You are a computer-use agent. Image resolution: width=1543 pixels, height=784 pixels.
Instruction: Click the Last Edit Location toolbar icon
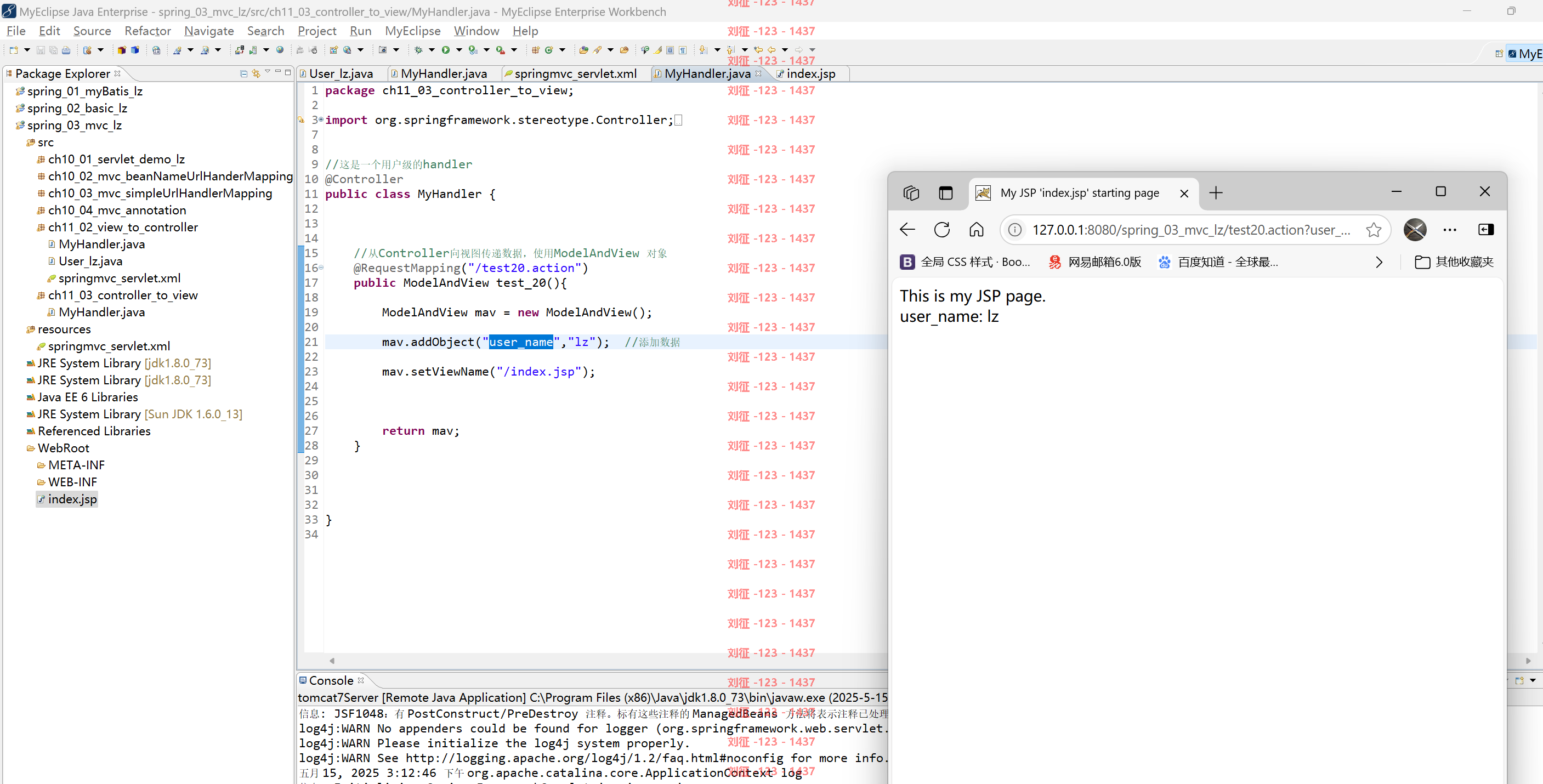click(758, 50)
